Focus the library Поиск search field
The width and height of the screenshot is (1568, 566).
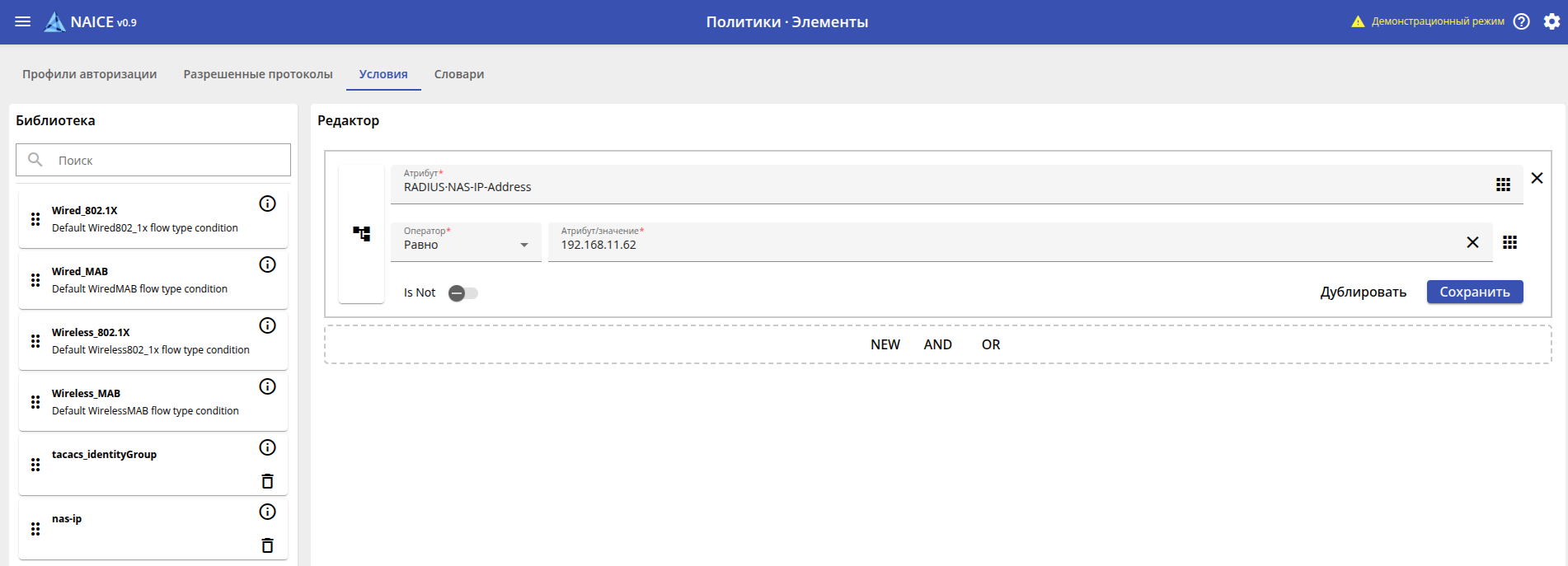coord(165,161)
